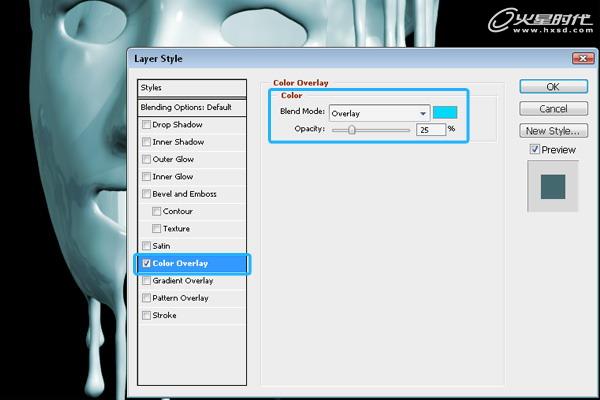
Task: Select Blending Options: Default entry
Action: [192, 107]
